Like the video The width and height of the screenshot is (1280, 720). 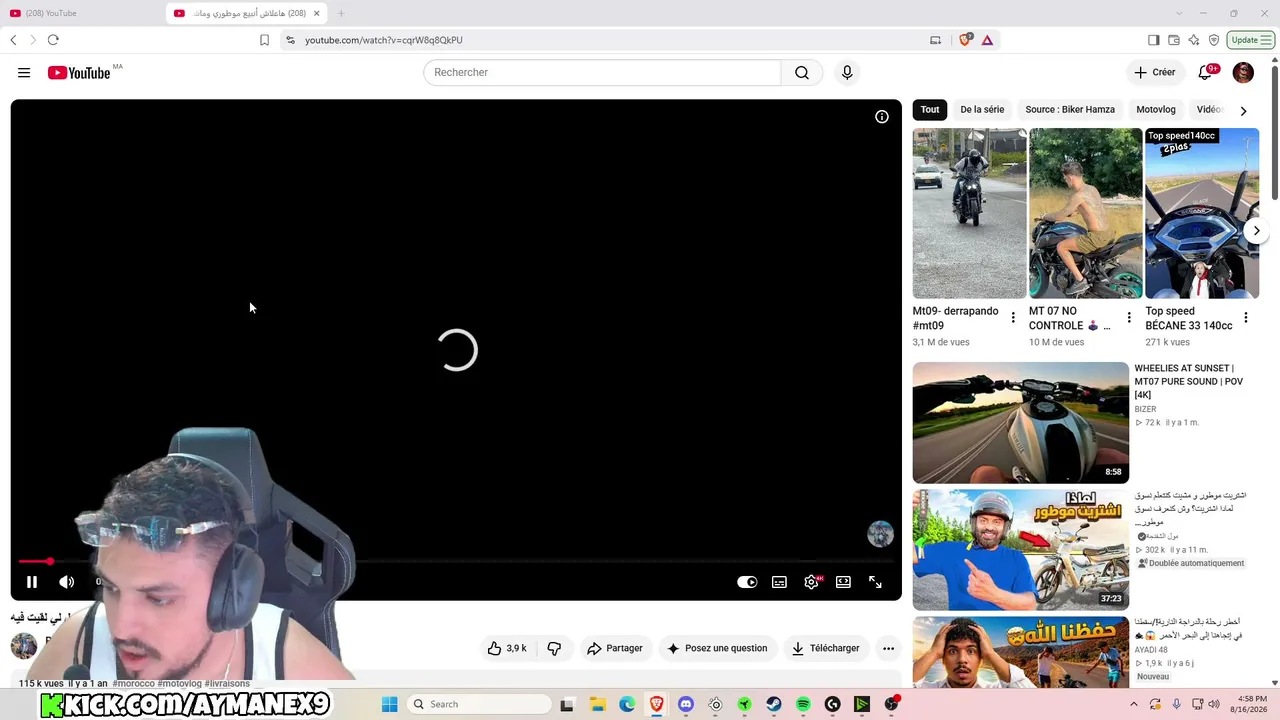(507, 648)
